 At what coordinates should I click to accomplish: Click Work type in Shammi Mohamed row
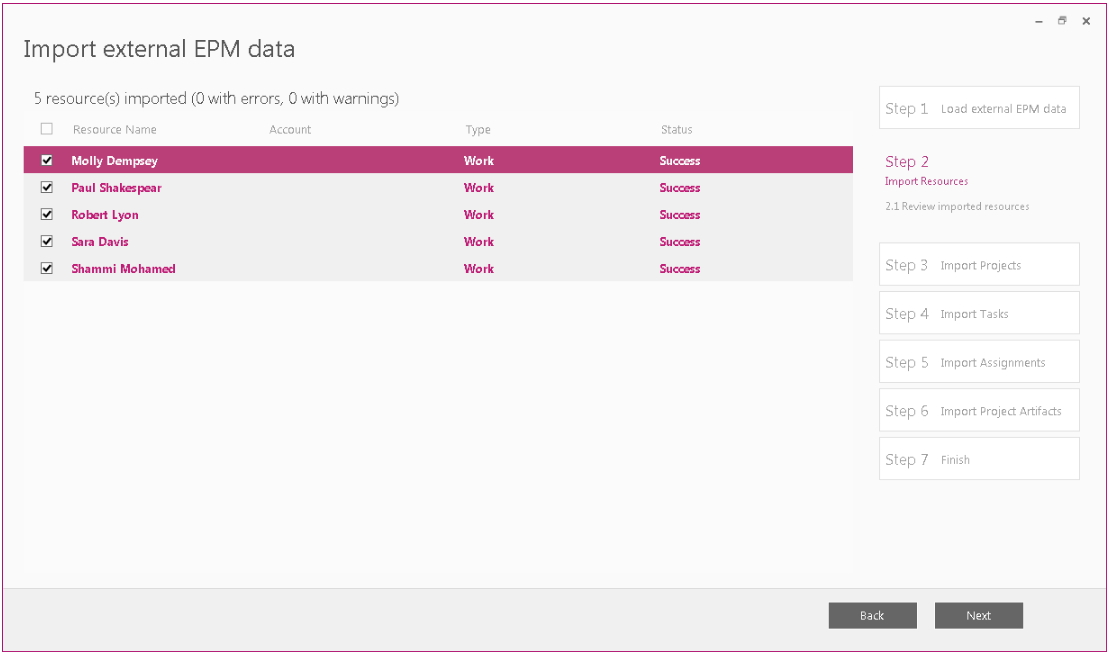479,268
